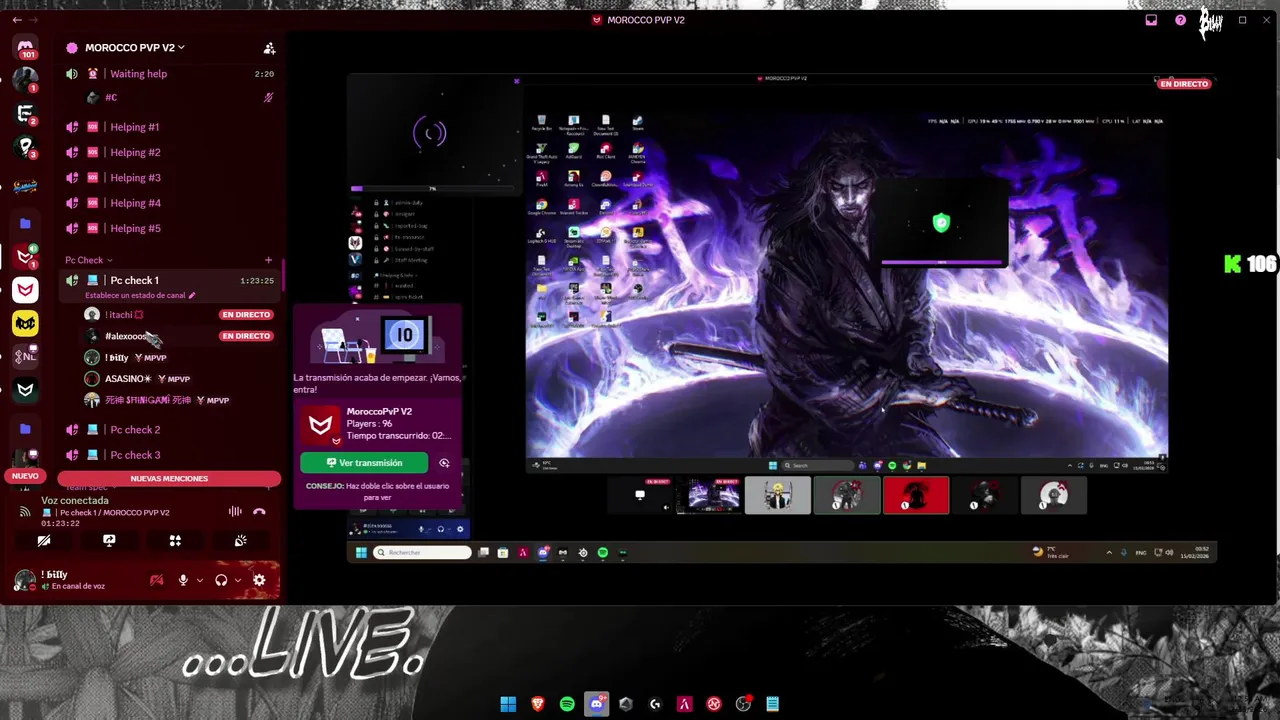Open Notepad from taskbar
This screenshot has height=720, width=1280.
(x=772, y=704)
